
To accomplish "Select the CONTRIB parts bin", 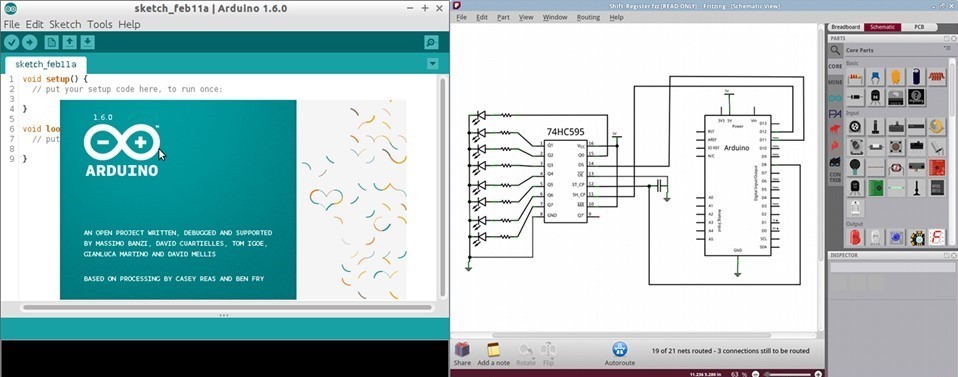I will pyautogui.click(x=835, y=177).
